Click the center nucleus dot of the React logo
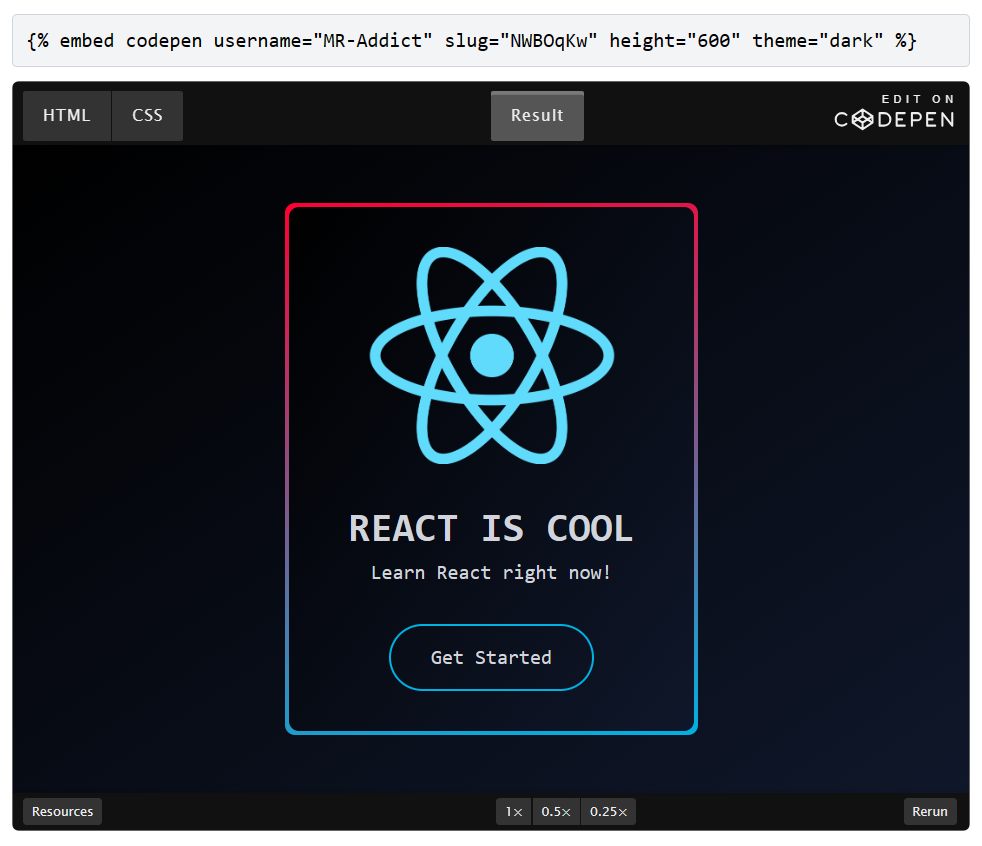 491,355
